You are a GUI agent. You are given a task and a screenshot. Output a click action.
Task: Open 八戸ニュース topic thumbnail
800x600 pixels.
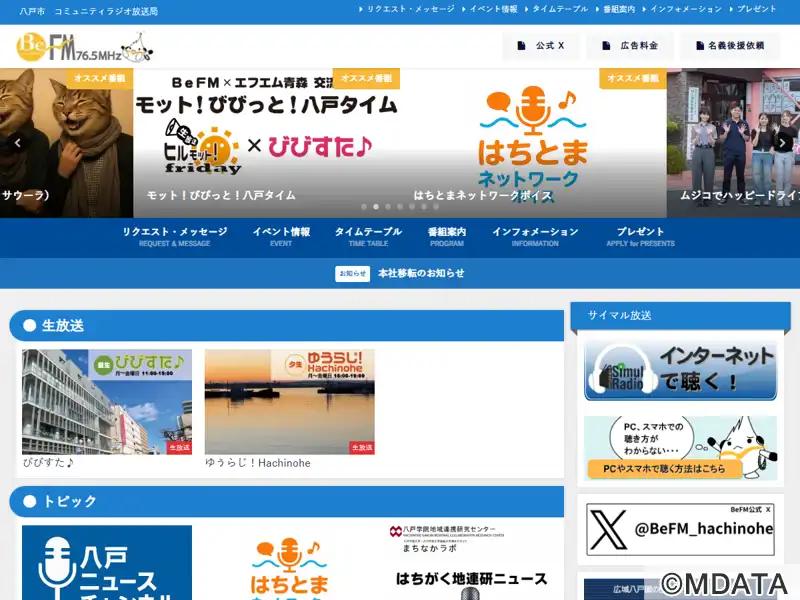pyautogui.click(x=107, y=563)
